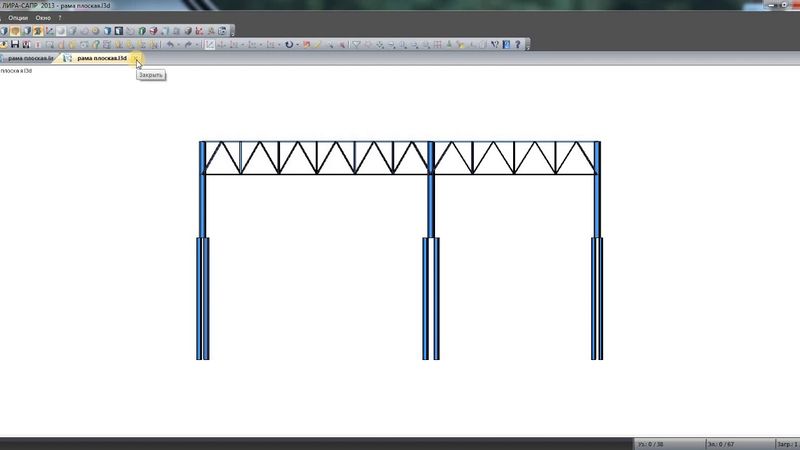Open the Undo history dropdown arrow

[178, 44]
